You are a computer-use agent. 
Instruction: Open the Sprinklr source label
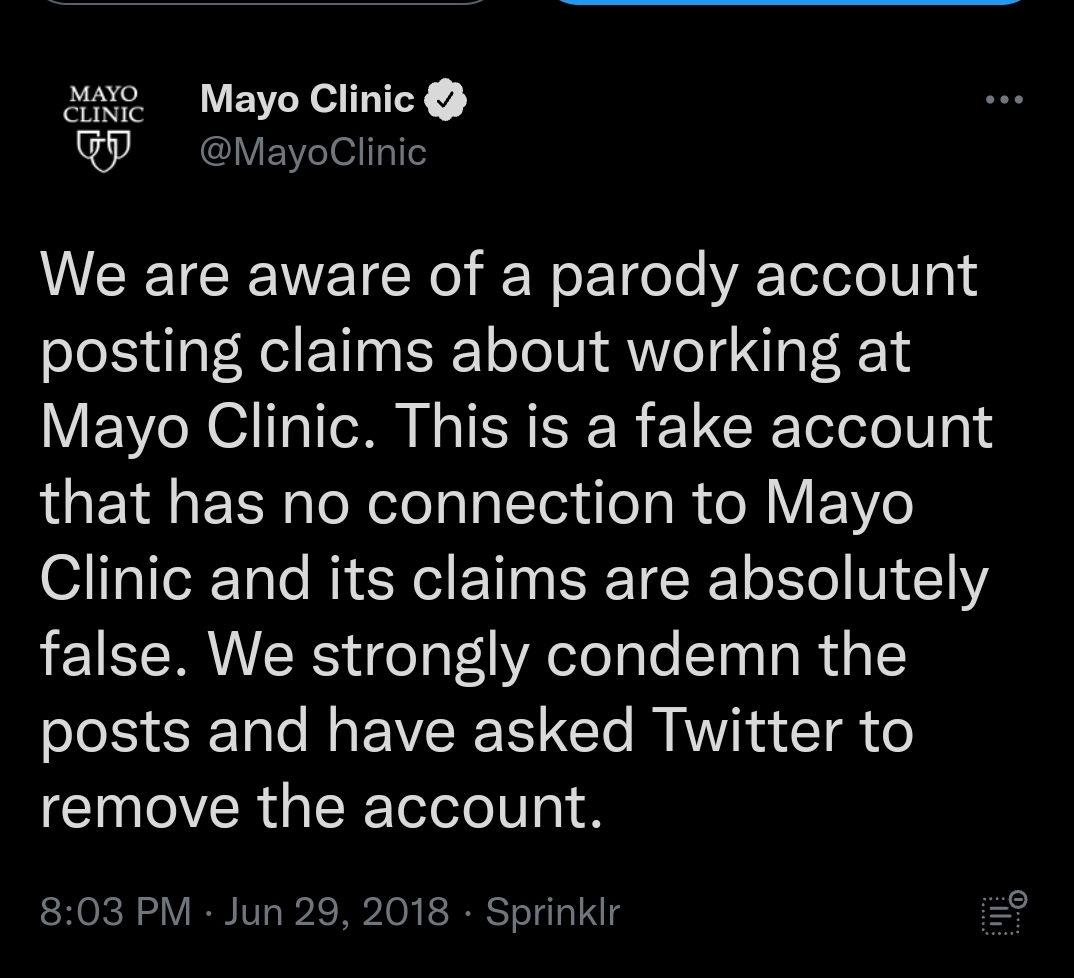552,912
